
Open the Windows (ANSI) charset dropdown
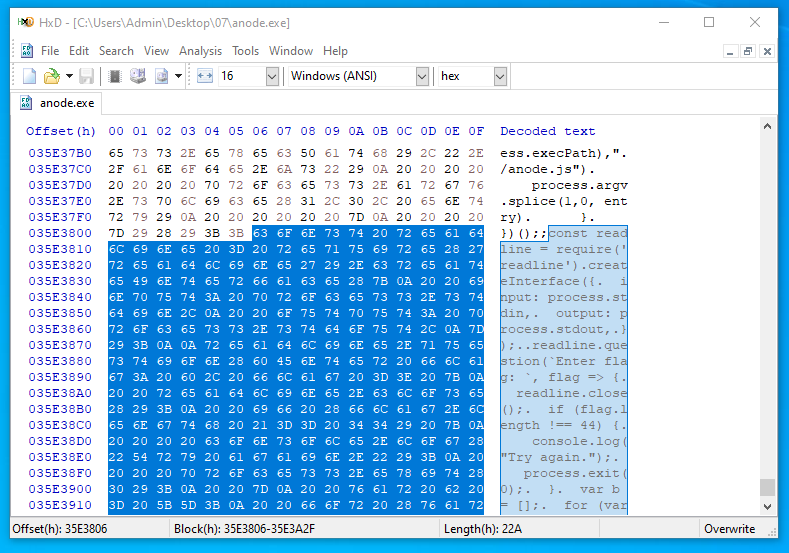(422, 76)
